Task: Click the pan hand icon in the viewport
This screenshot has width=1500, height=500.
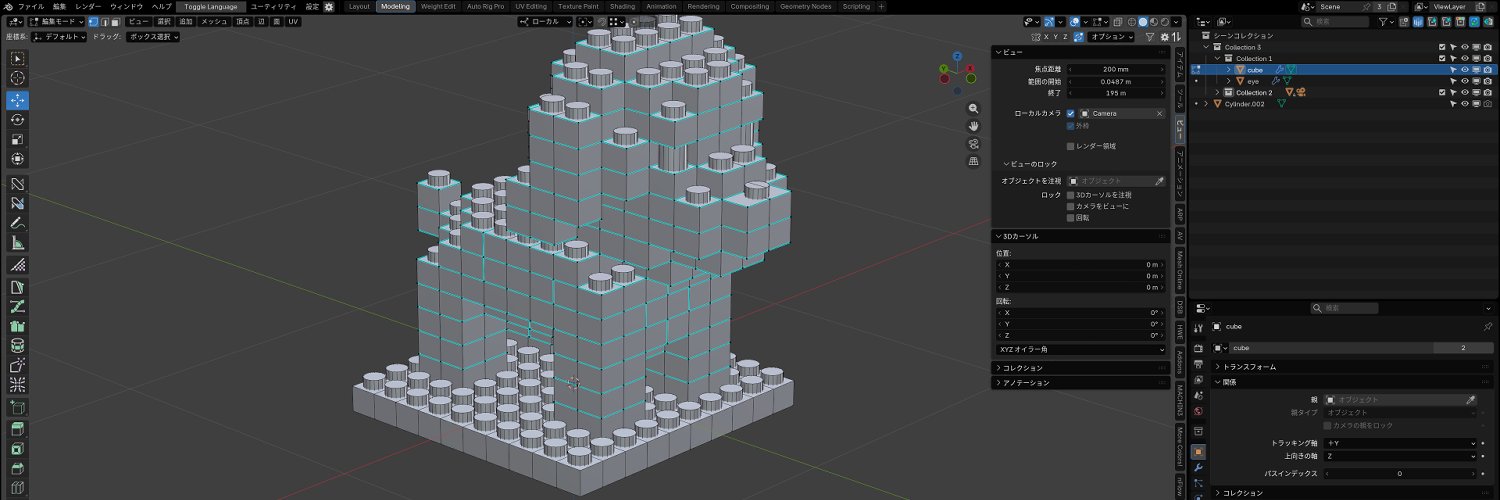Action: 973,126
